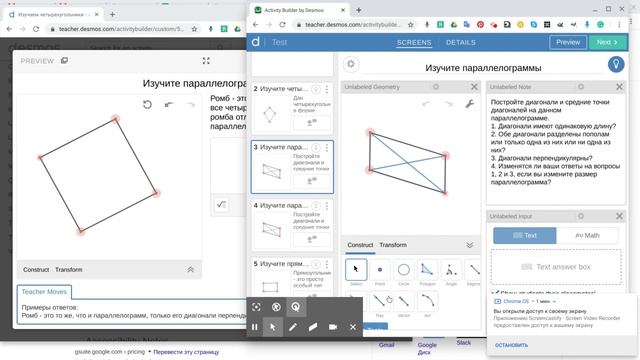
Task: Expand the Chrome OS notification options arrow
Action: (x=554, y=301)
